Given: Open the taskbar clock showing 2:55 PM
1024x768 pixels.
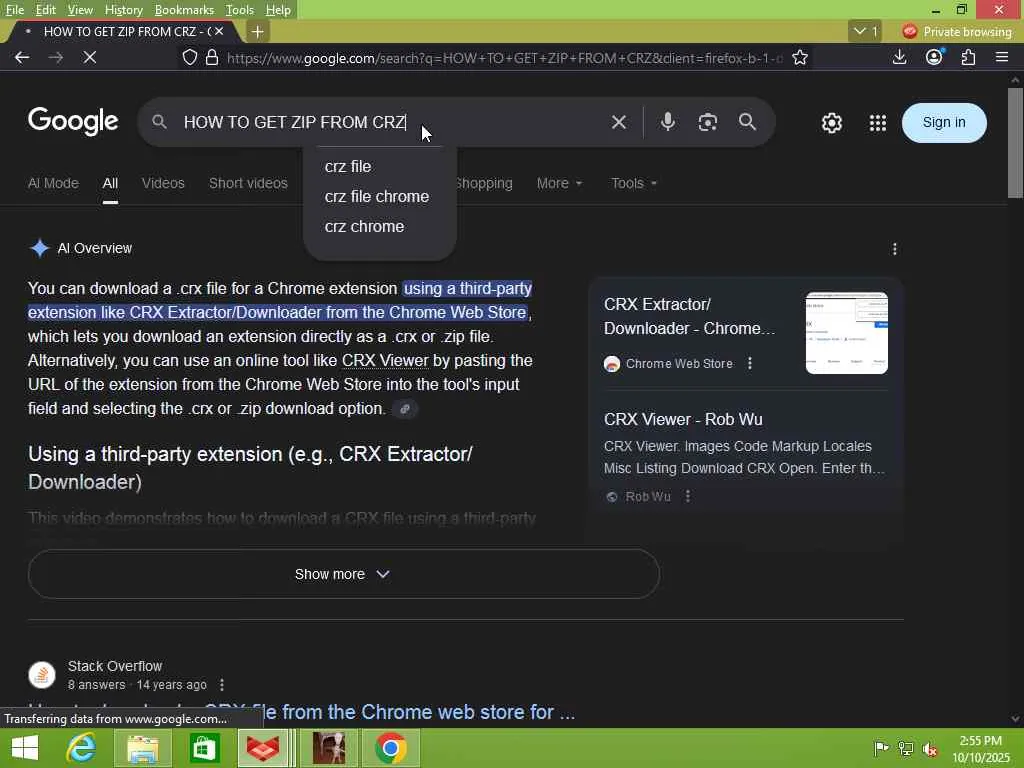Looking at the screenshot, I should (x=980, y=748).
